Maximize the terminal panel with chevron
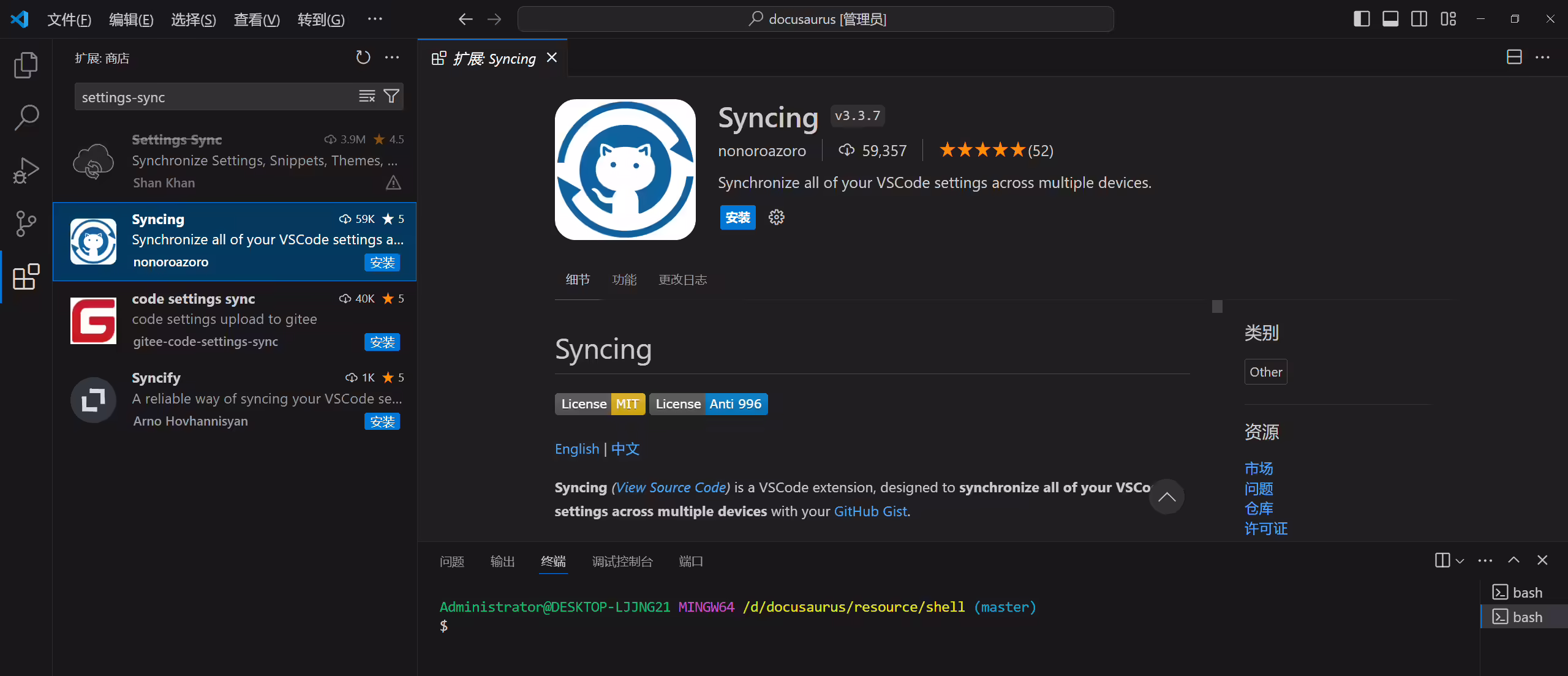The image size is (1568, 676). (x=1513, y=560)
